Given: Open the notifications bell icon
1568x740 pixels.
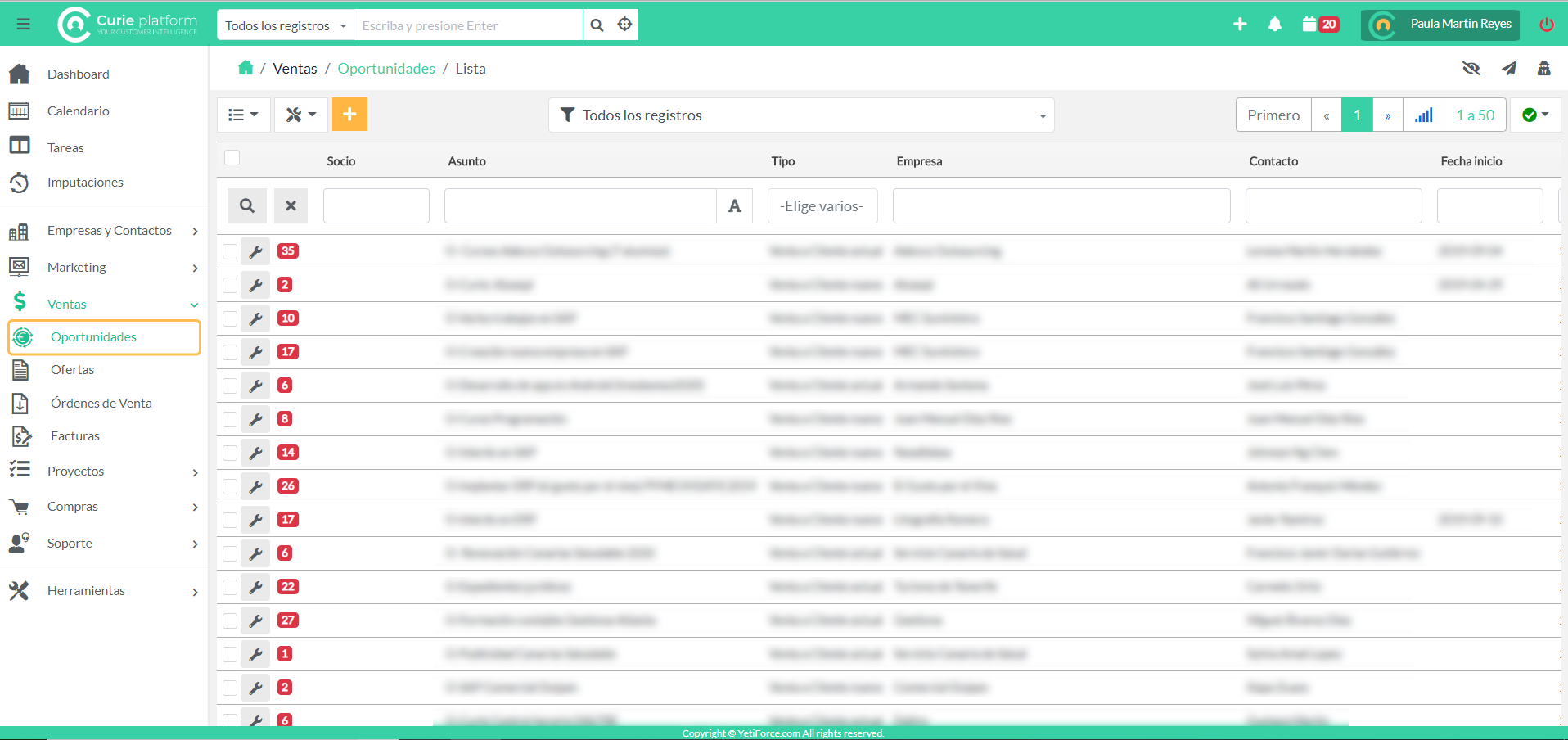Looking at the screenshot, I should coord(1274,25).
